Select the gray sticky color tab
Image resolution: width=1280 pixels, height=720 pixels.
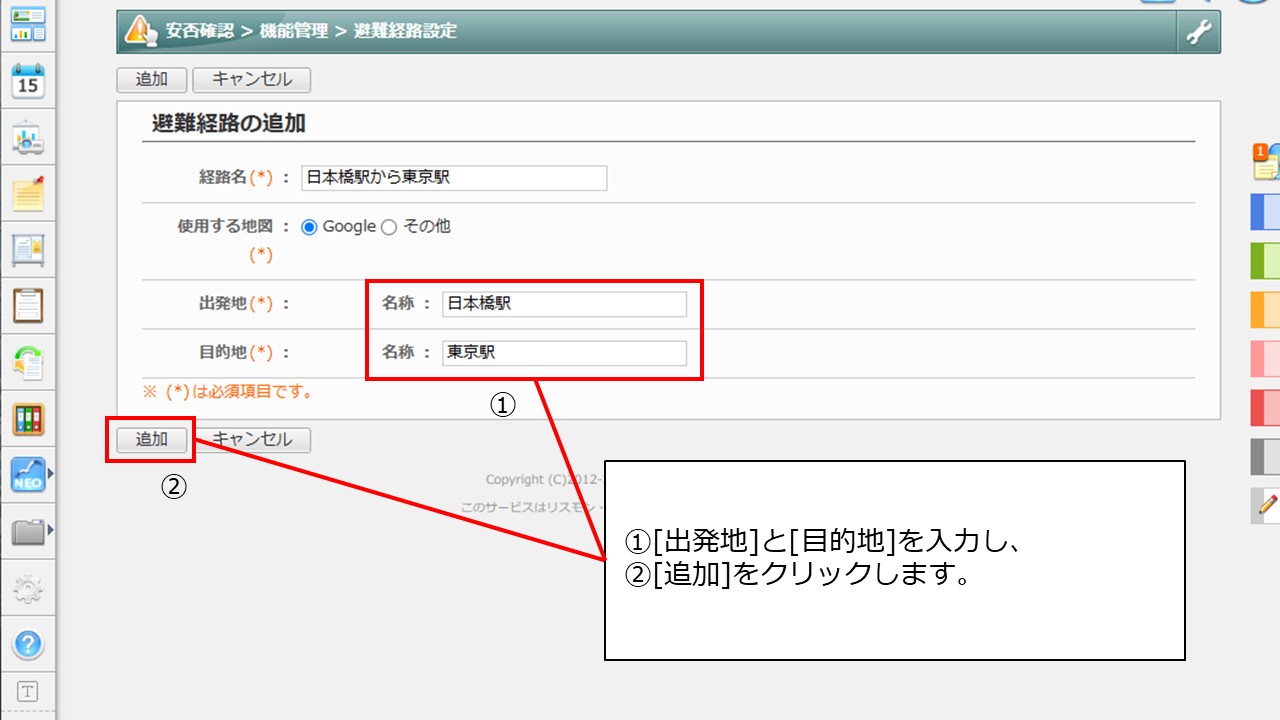point(1265,457)
